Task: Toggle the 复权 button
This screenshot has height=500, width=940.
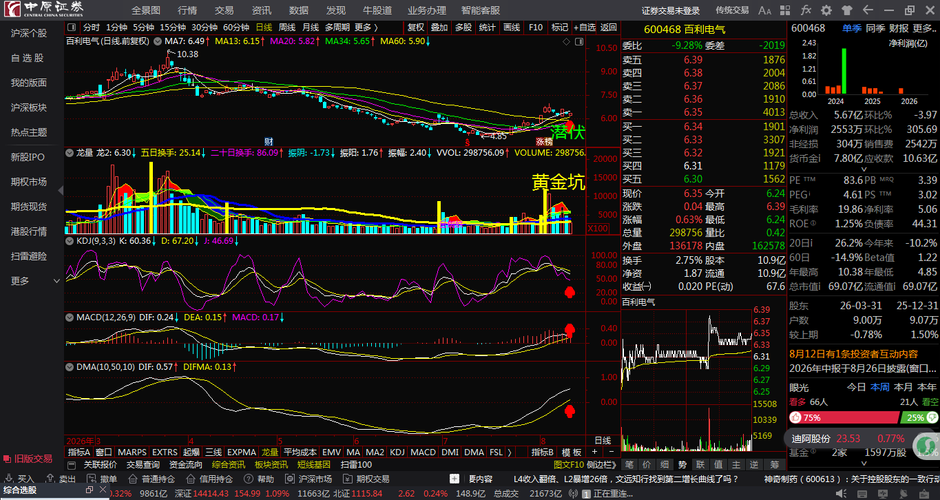Action: tap(416, 27)
